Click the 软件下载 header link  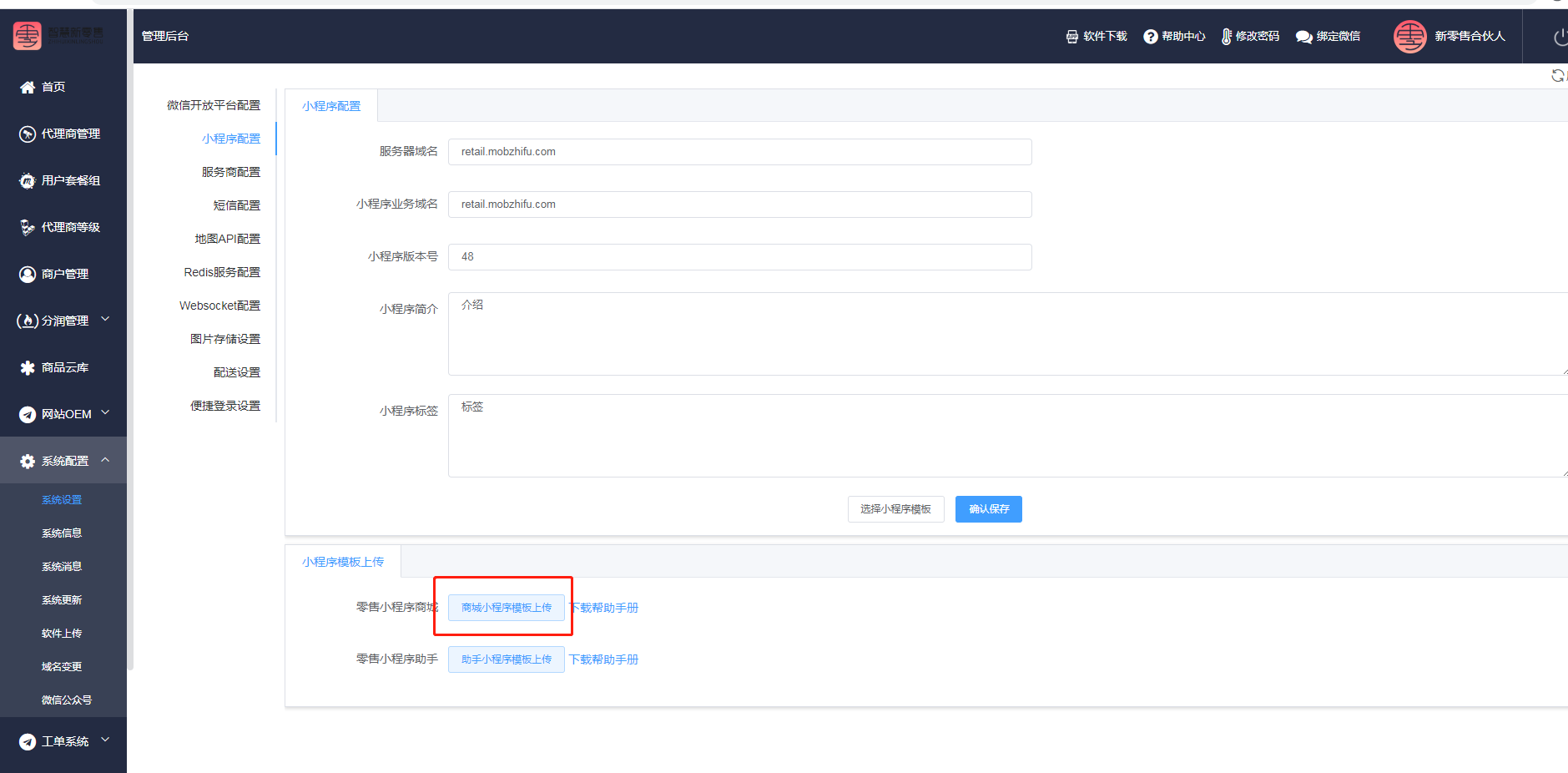point(1105,37)
